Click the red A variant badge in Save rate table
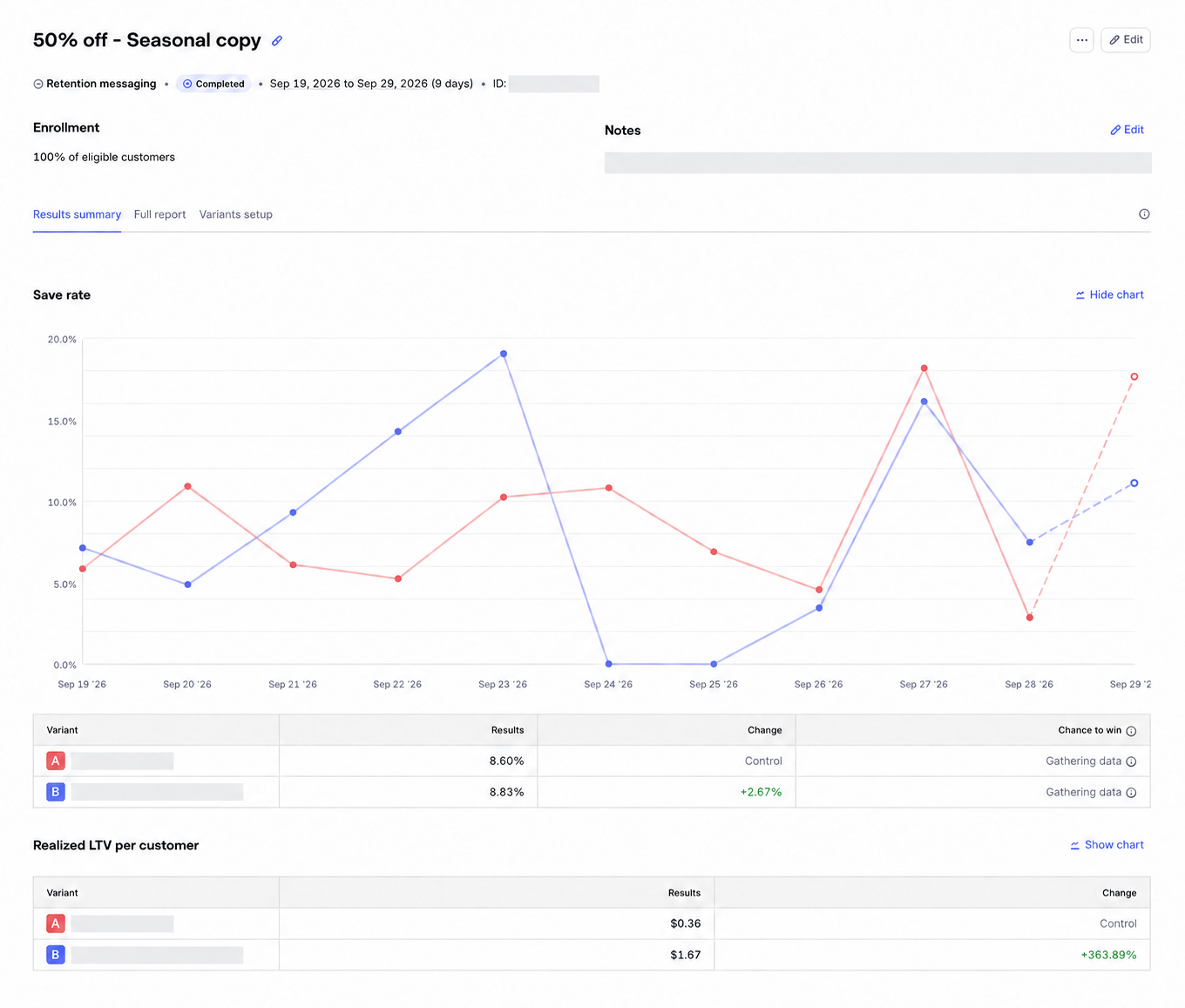 56,761
